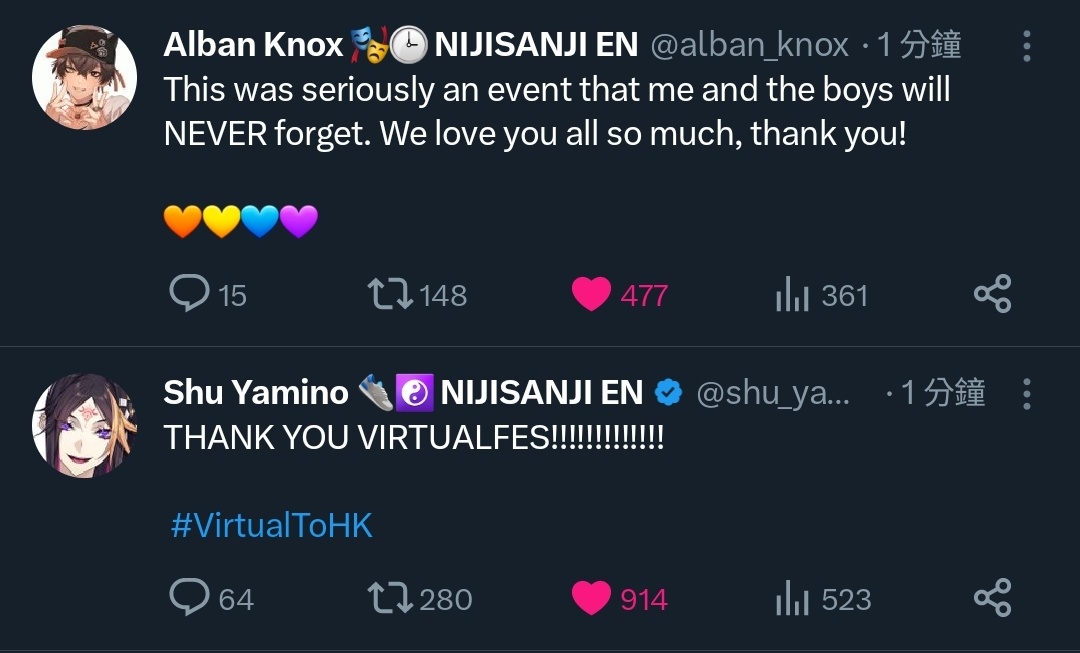1080x653 pixels.
Task: Share Alban Knox's tweet
Action: pyautogui.click(x=993, y=293)
